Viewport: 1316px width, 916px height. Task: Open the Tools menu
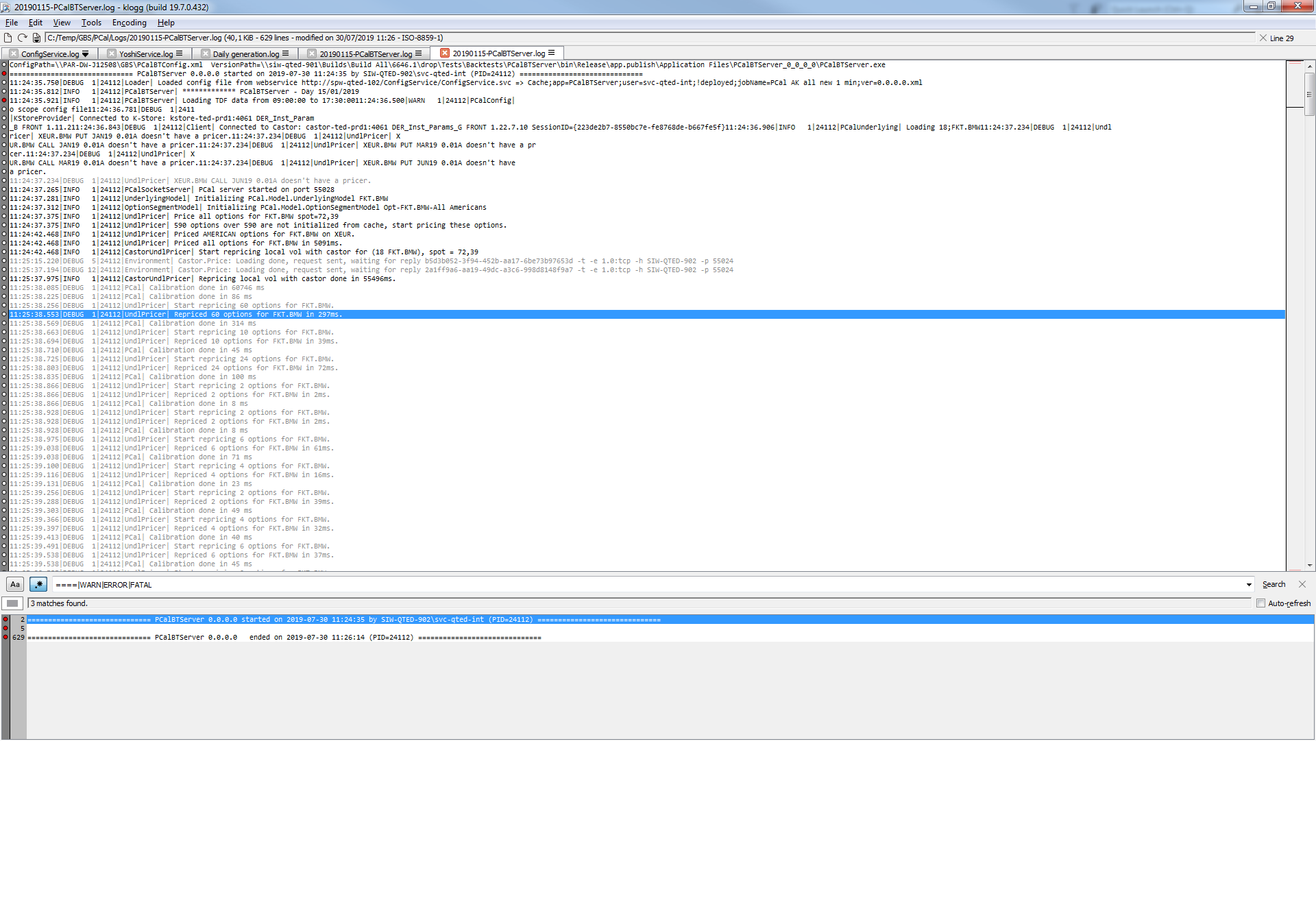[91, 23]
